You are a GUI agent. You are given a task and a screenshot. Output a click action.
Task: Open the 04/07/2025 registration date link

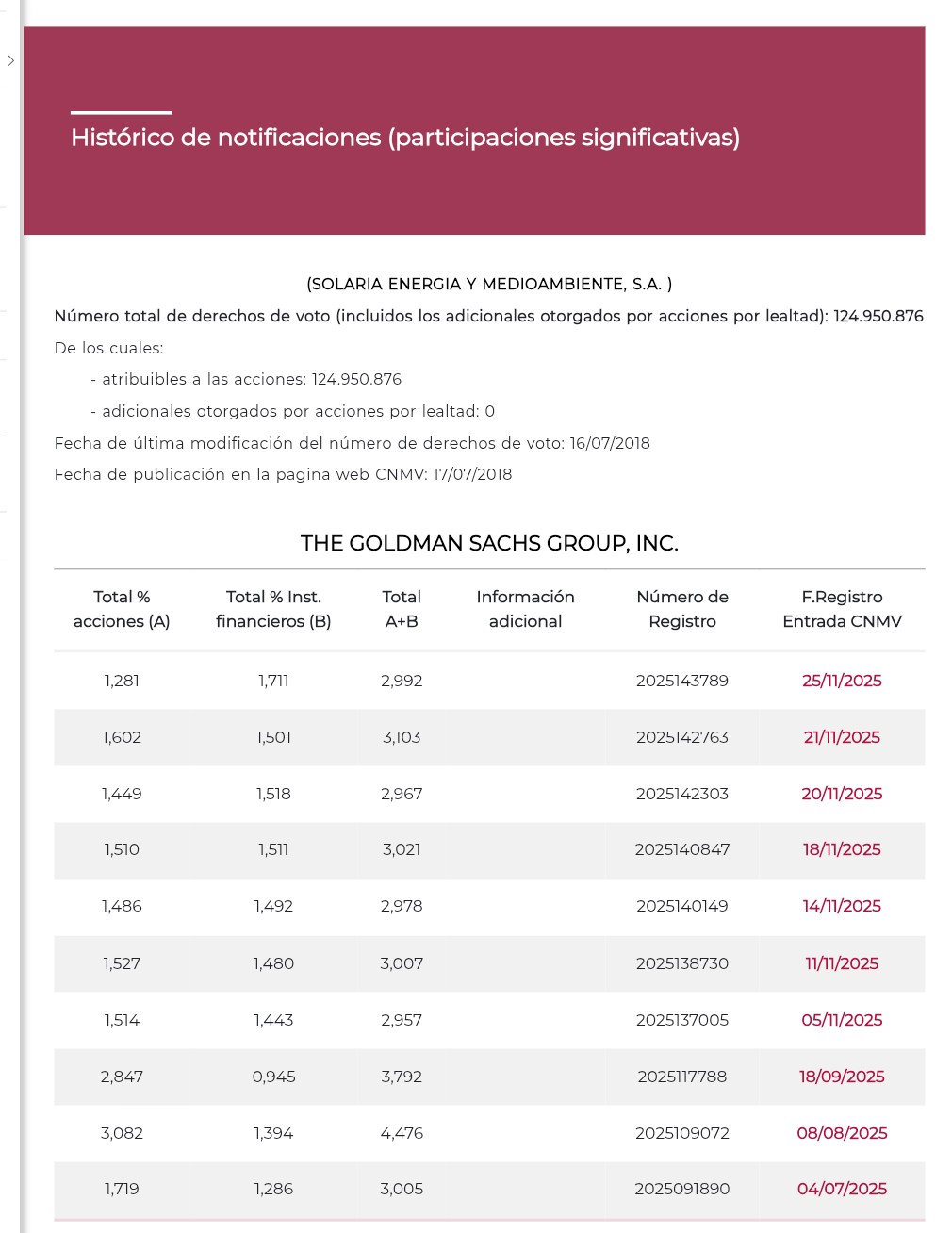842,1189
